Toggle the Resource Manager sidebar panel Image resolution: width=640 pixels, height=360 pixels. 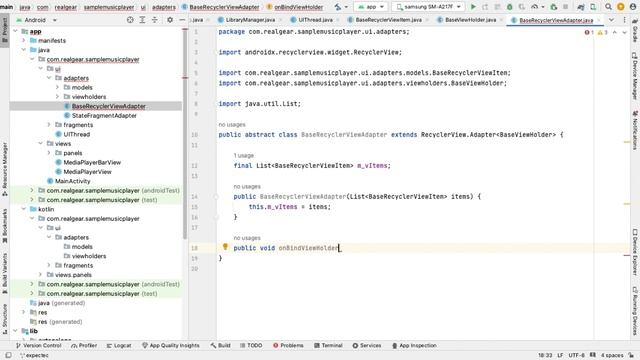4,169
